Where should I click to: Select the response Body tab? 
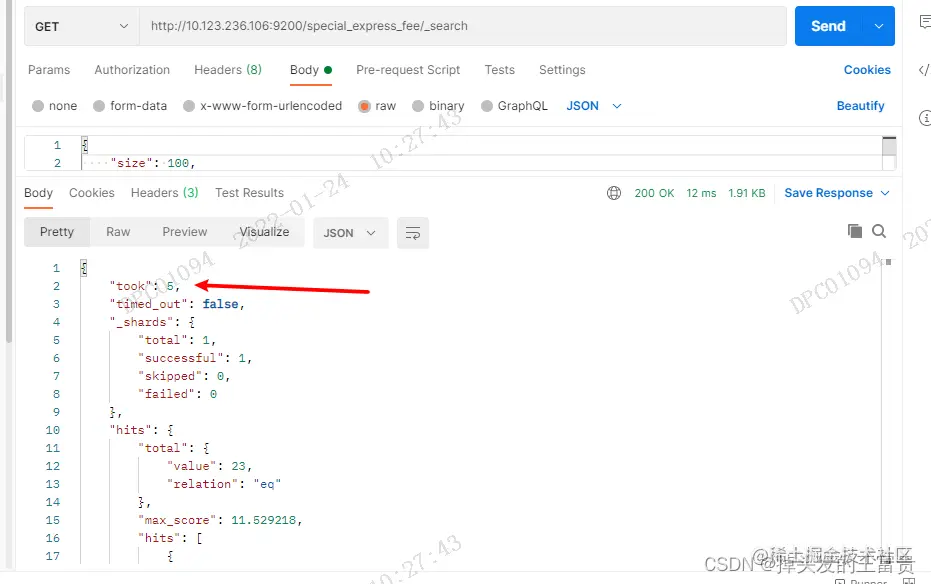point(39,193)
